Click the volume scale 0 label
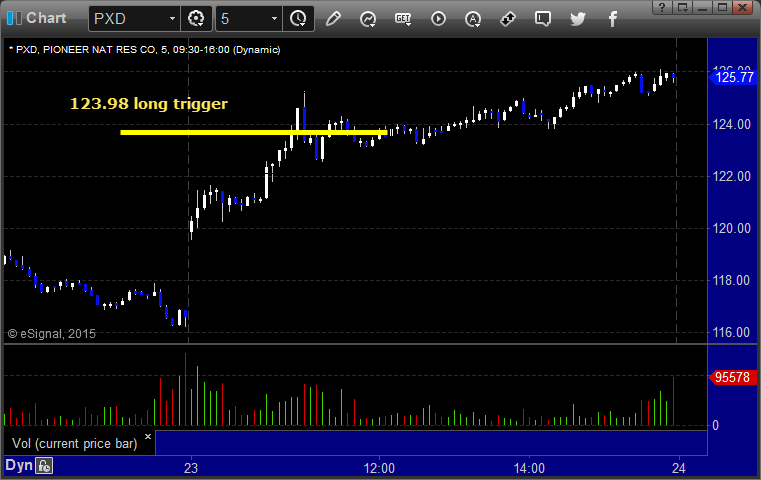 point(715,426)
